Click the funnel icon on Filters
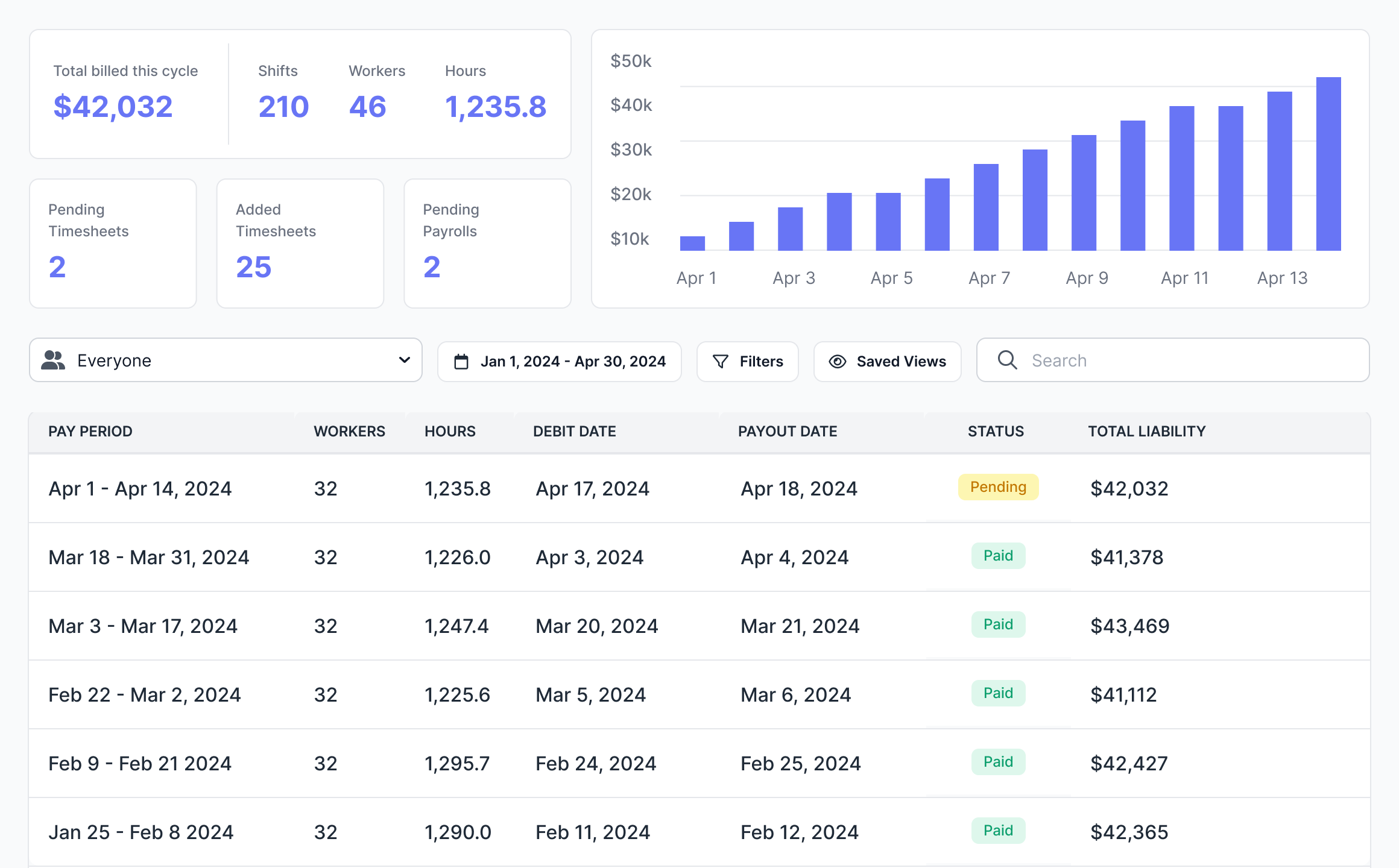 pos(720,362)
